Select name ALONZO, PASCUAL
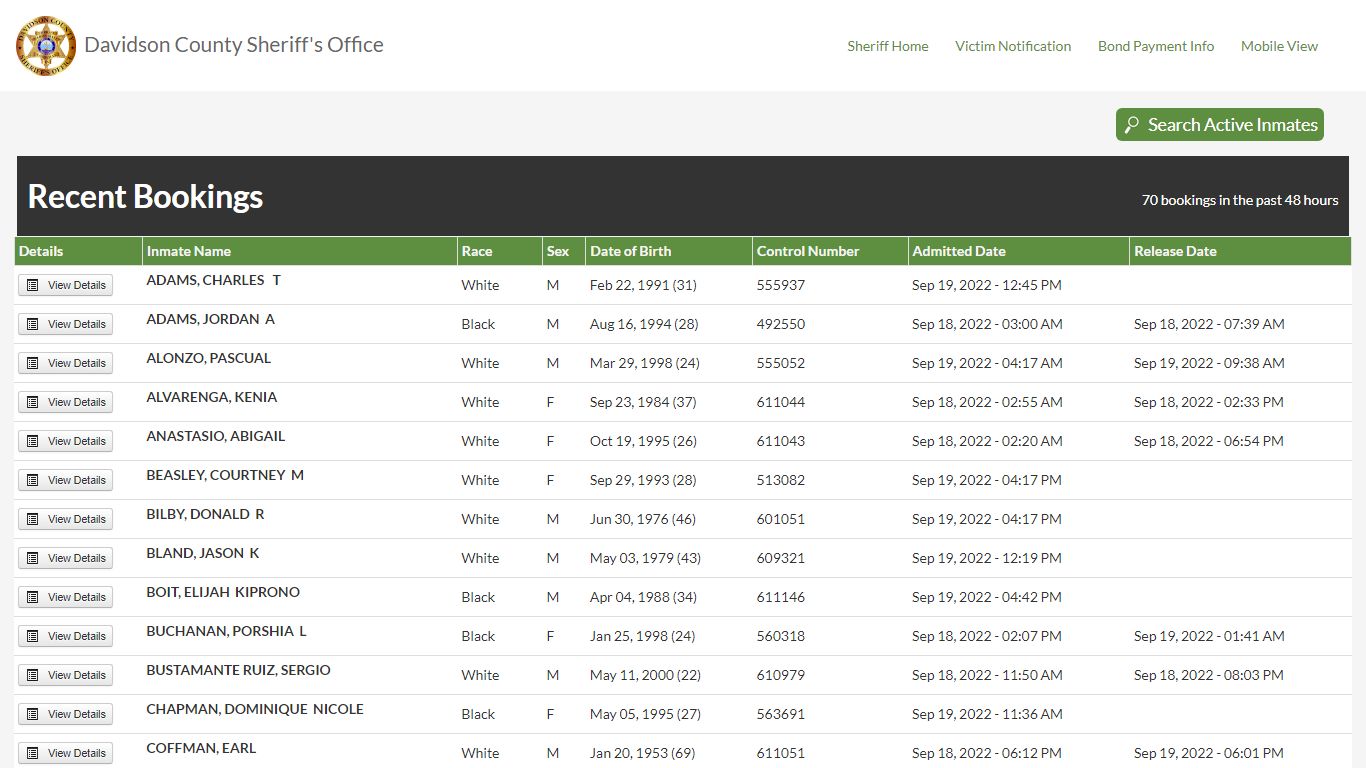The image size is (1366, 768). click(x=208, y=358)
